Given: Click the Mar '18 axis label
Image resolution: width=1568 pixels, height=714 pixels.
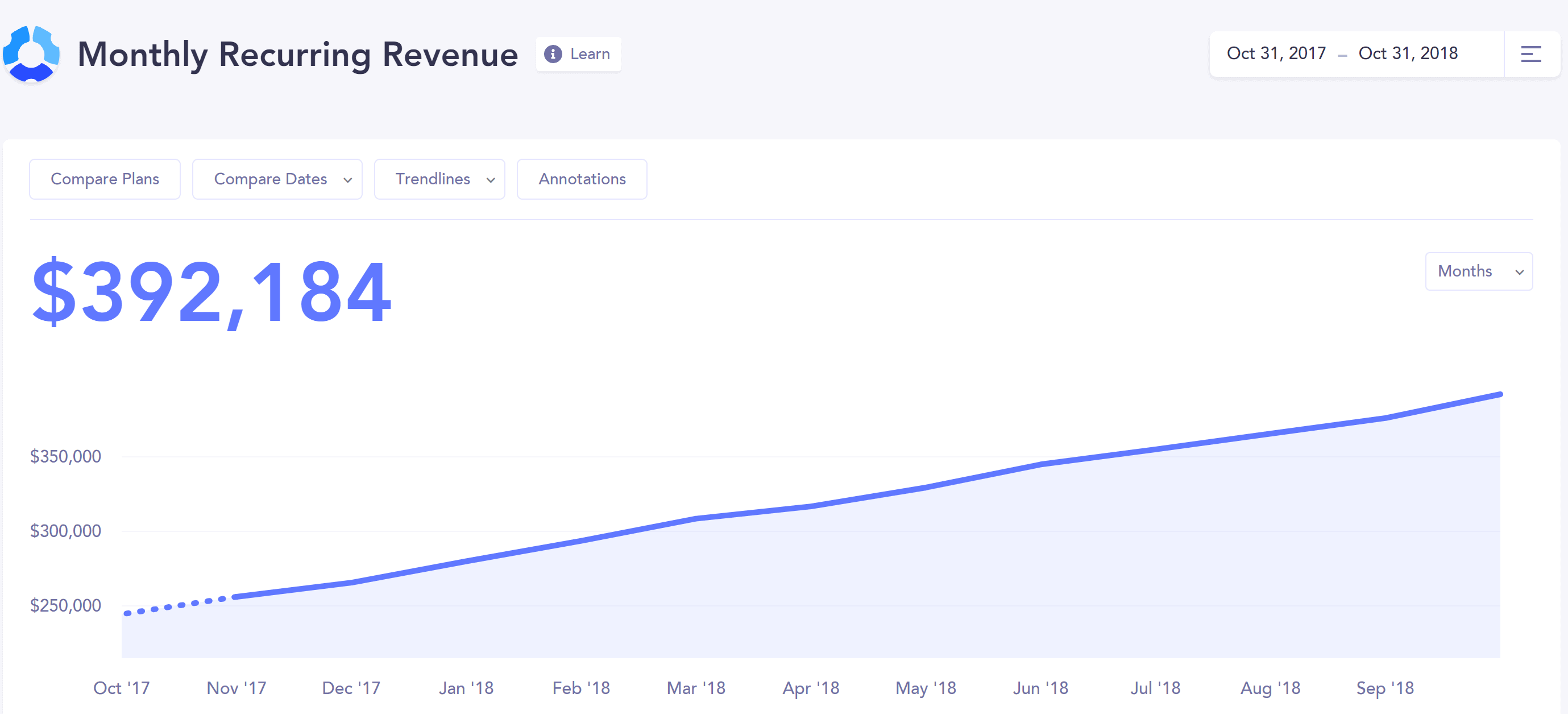Looking at the screenshot, I should pyautogui.click(x=696, y=688).
